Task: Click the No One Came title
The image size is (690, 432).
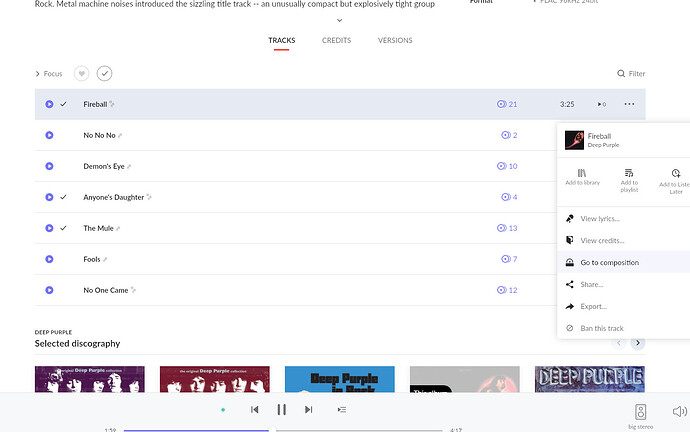Action: point(106,290)
